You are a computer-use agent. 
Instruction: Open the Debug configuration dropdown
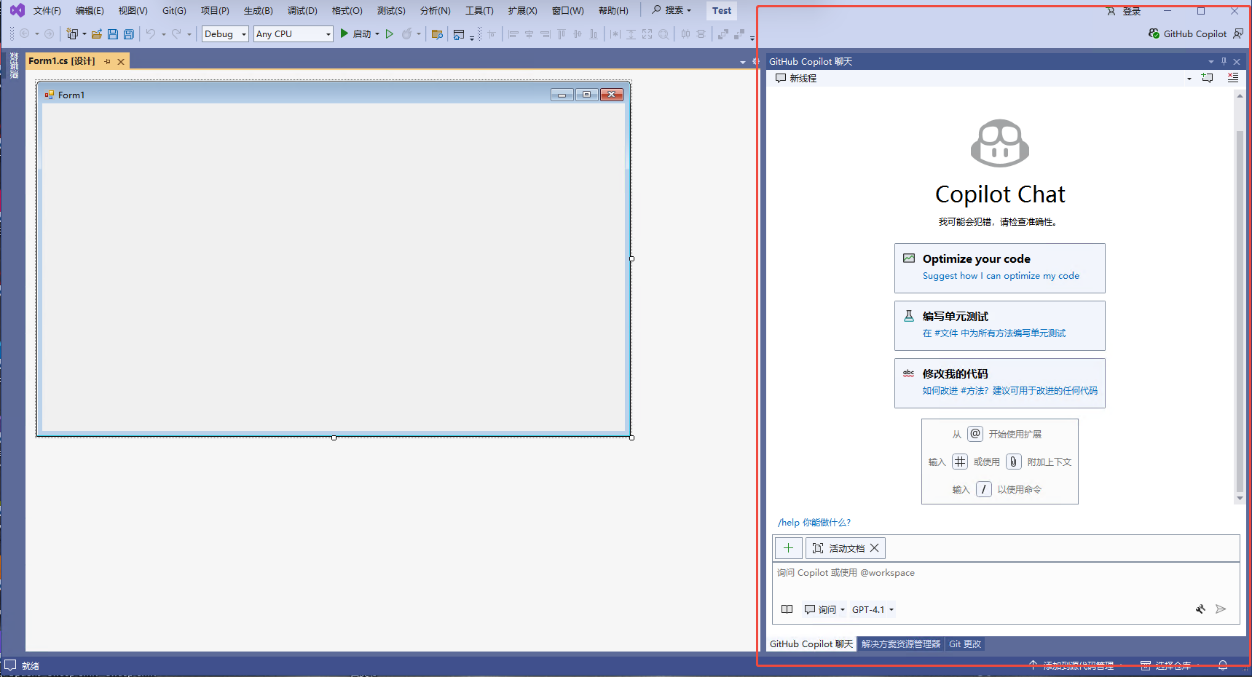(225, 34)
